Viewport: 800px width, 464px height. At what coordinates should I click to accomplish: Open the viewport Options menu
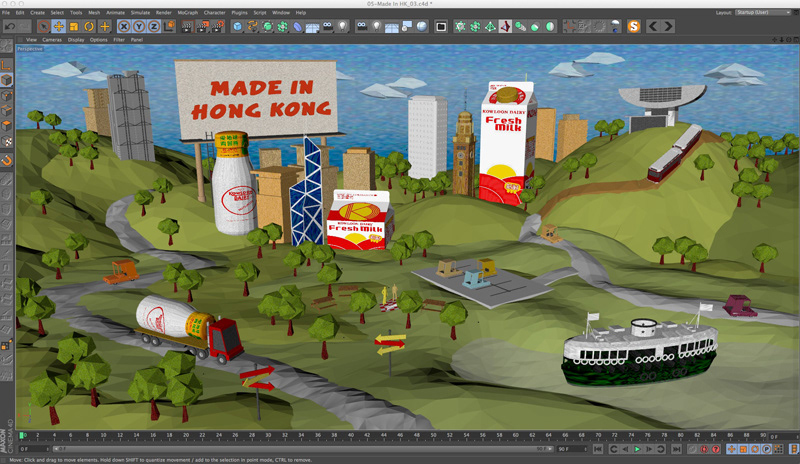click(x=98, y=39)
